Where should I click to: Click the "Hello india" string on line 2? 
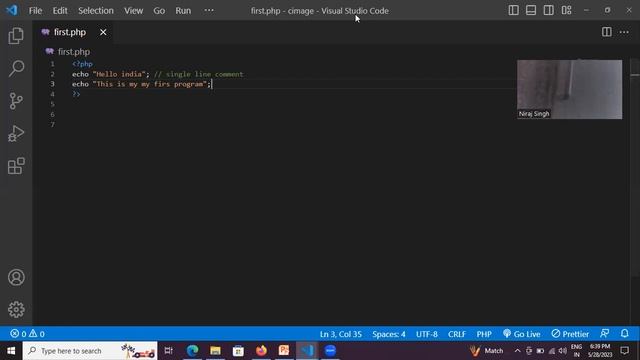(119, 74)
